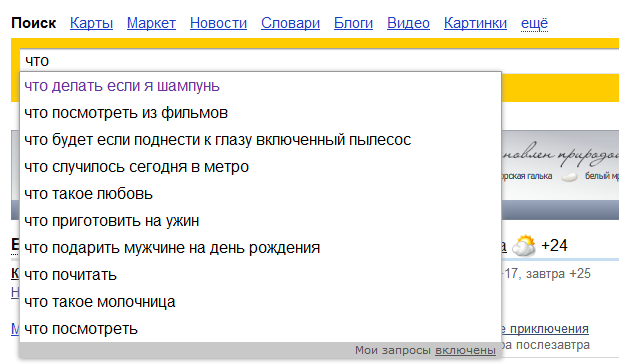This screenshot has height=364, width=619.
Task: Pick 'что подарить мужчине на день рождения'
Action: (x=261, y=248)
